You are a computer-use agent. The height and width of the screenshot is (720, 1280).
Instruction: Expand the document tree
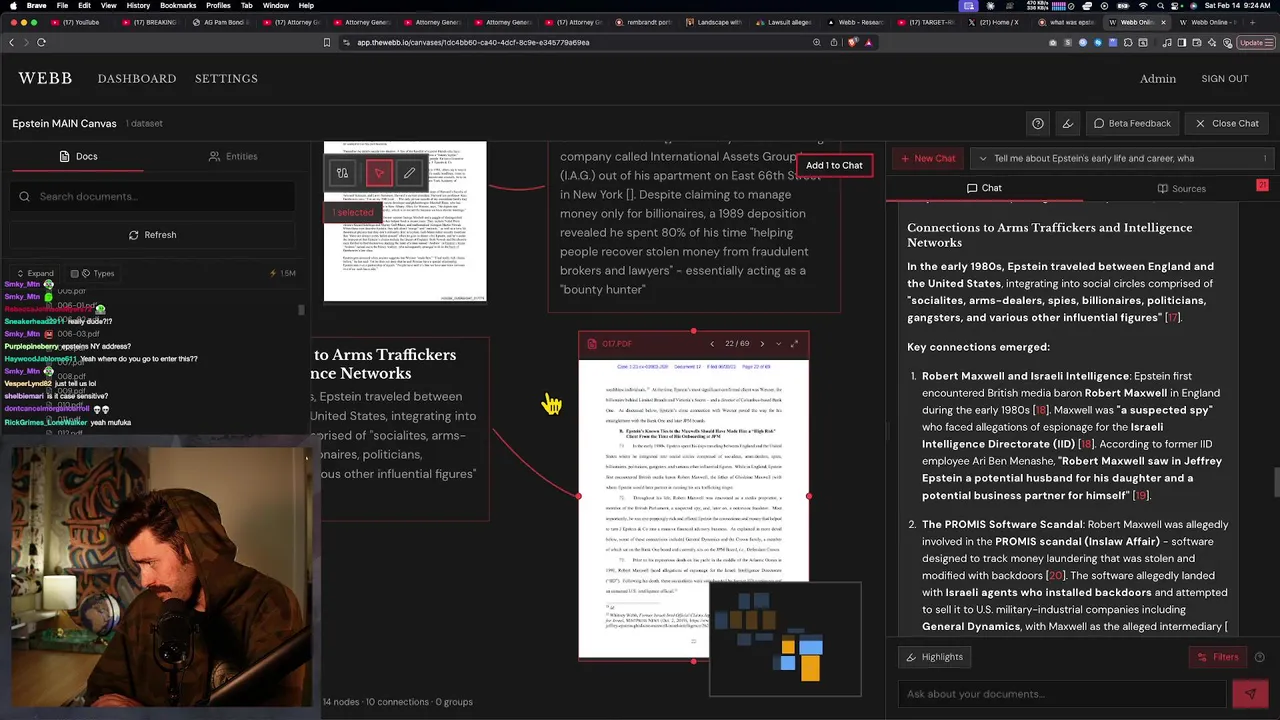34,273
